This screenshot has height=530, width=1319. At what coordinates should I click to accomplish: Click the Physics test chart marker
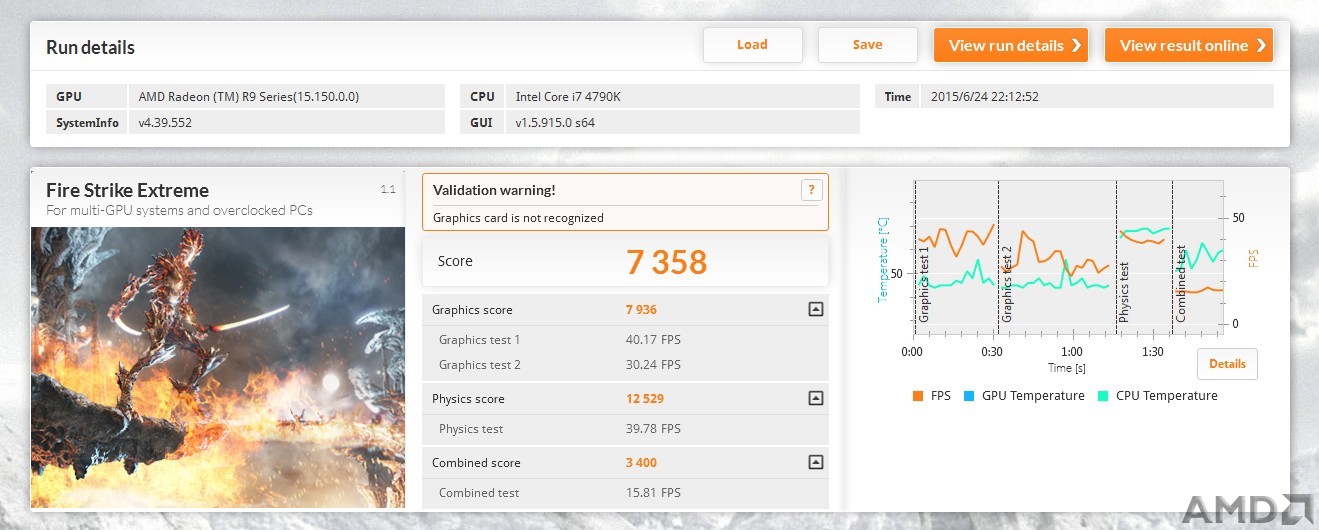[x=1125, y=291]
